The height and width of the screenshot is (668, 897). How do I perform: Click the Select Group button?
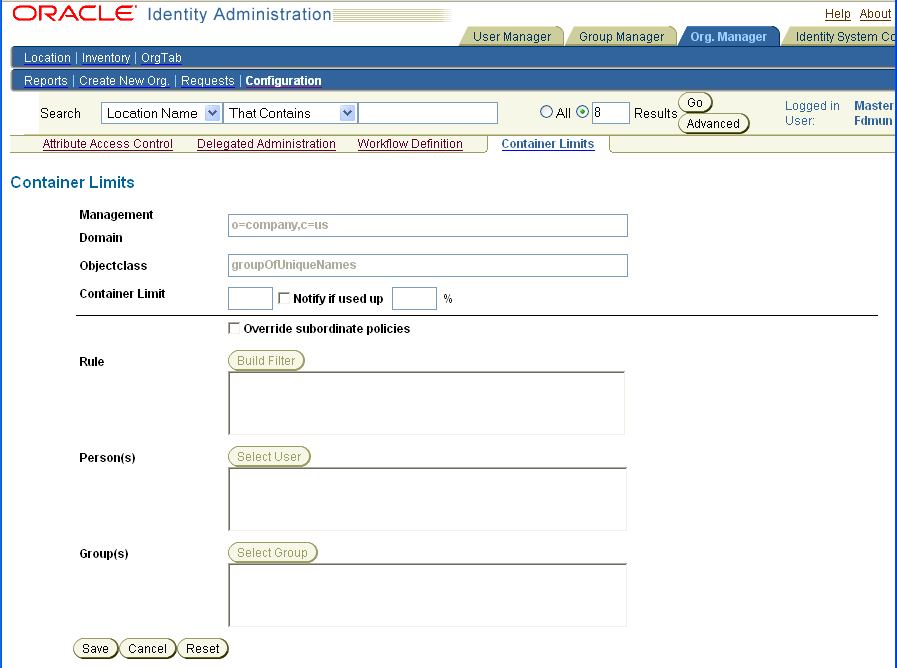pyautogui.click(x=272, y=552)
